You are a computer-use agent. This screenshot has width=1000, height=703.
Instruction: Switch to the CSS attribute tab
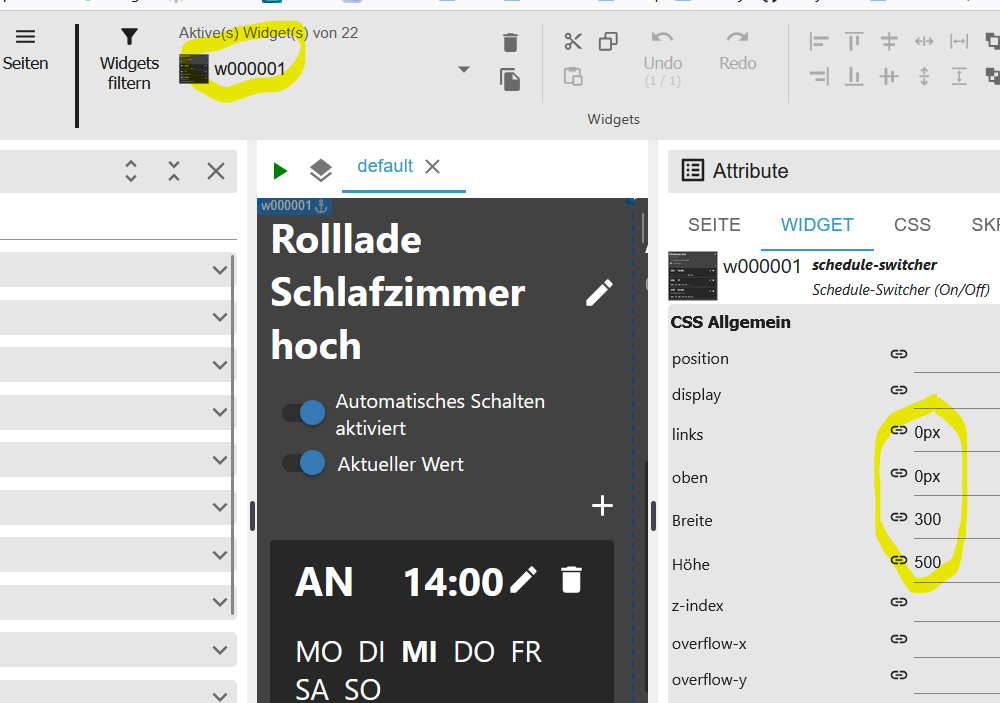point(912,225)
